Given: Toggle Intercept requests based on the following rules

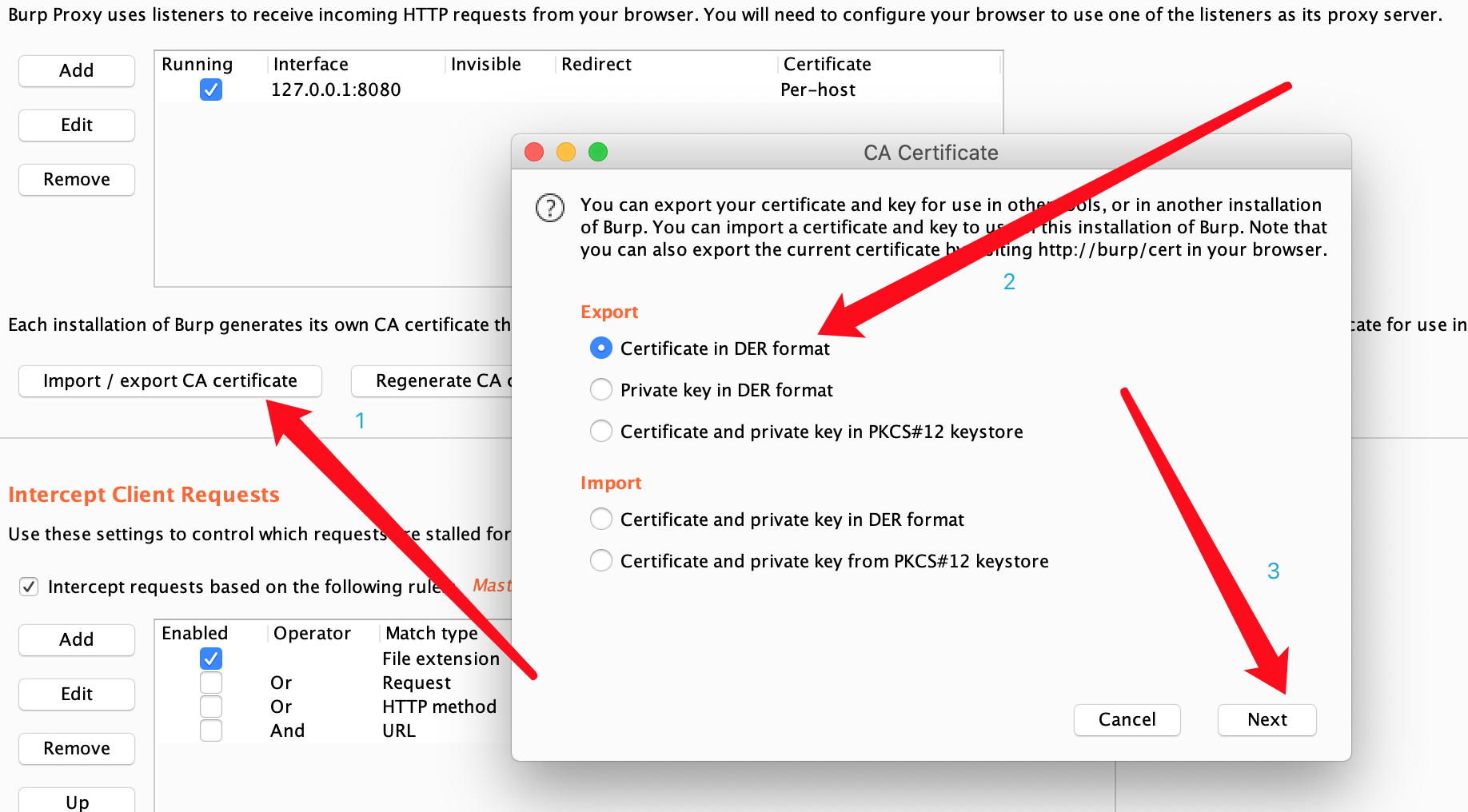Looking at the screenshot, I should click(29, 587).
